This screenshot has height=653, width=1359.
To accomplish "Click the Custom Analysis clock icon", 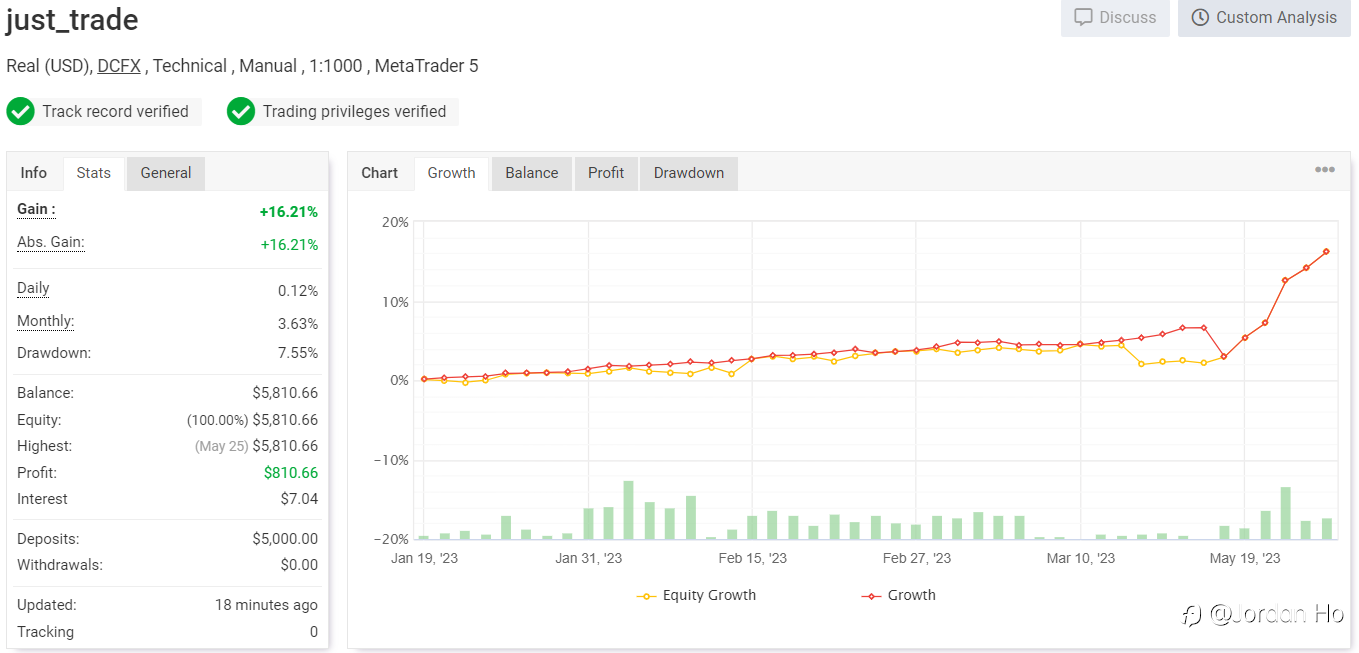I will click(1200, 18).
